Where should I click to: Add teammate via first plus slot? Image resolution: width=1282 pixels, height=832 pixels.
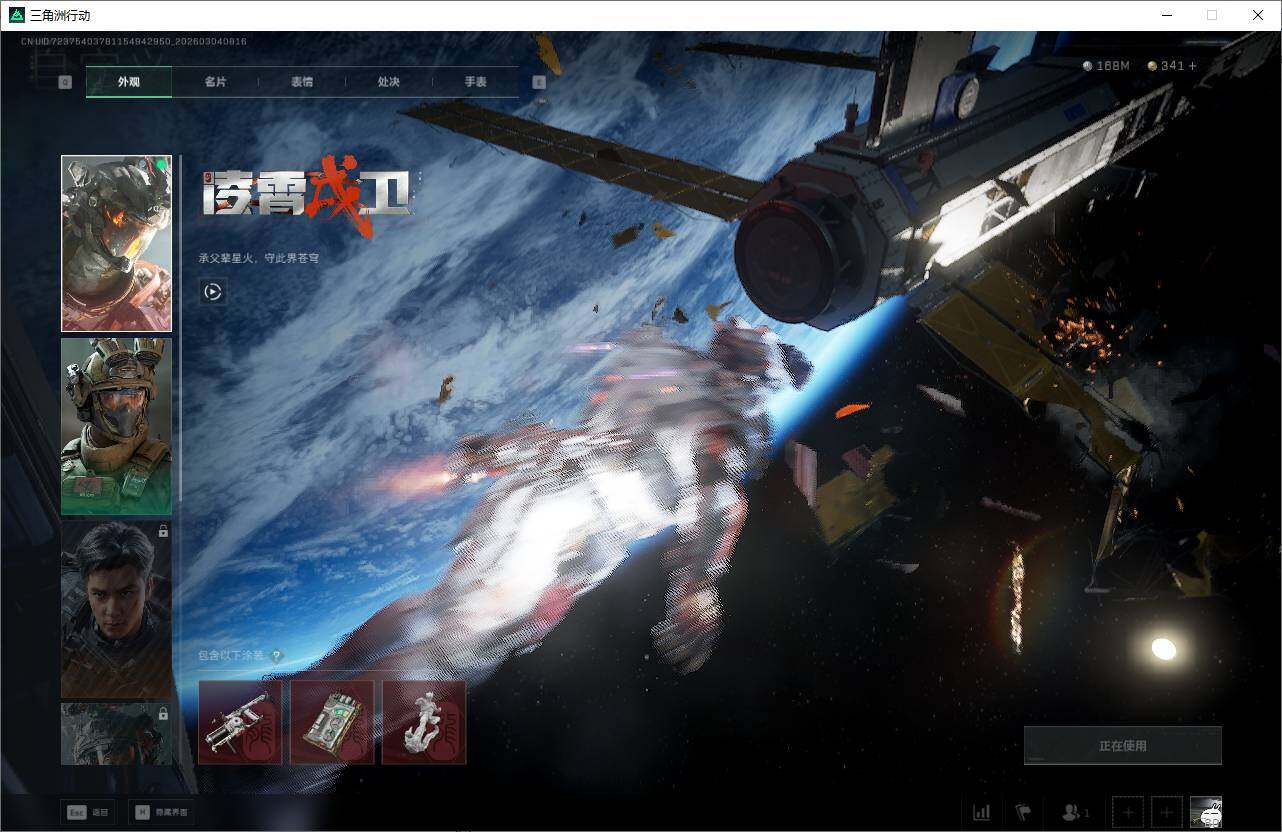click(1127, 812)
